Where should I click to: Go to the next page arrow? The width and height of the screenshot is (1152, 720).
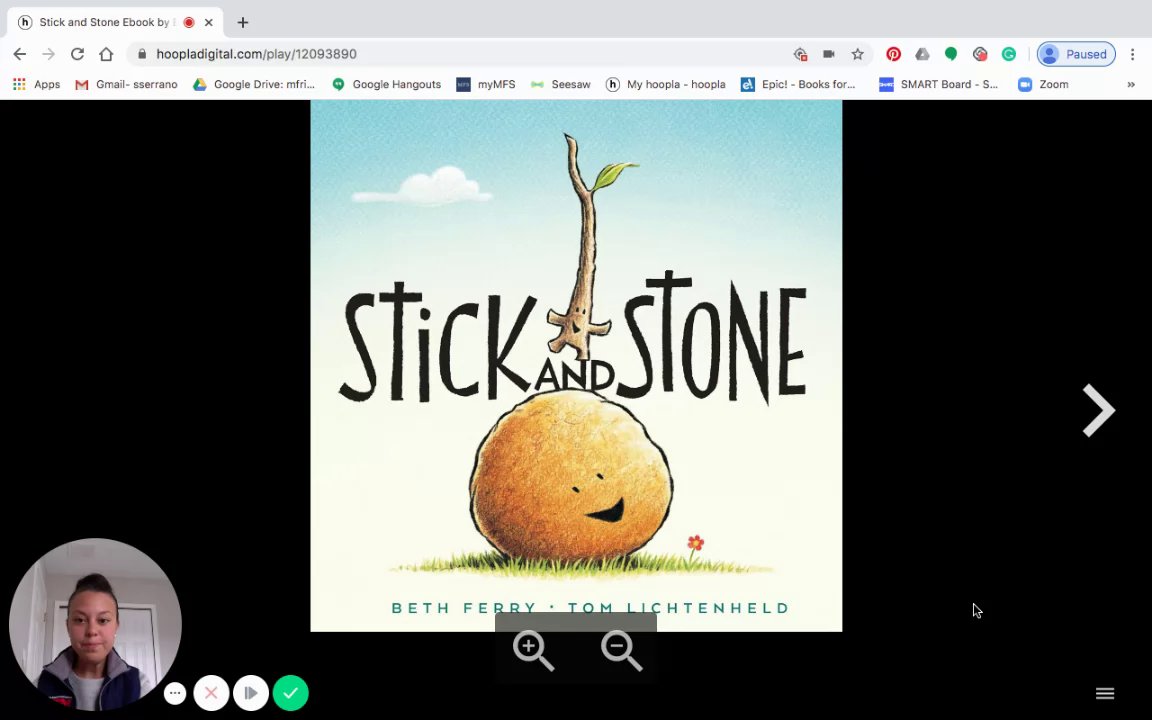pos(1099,410)
